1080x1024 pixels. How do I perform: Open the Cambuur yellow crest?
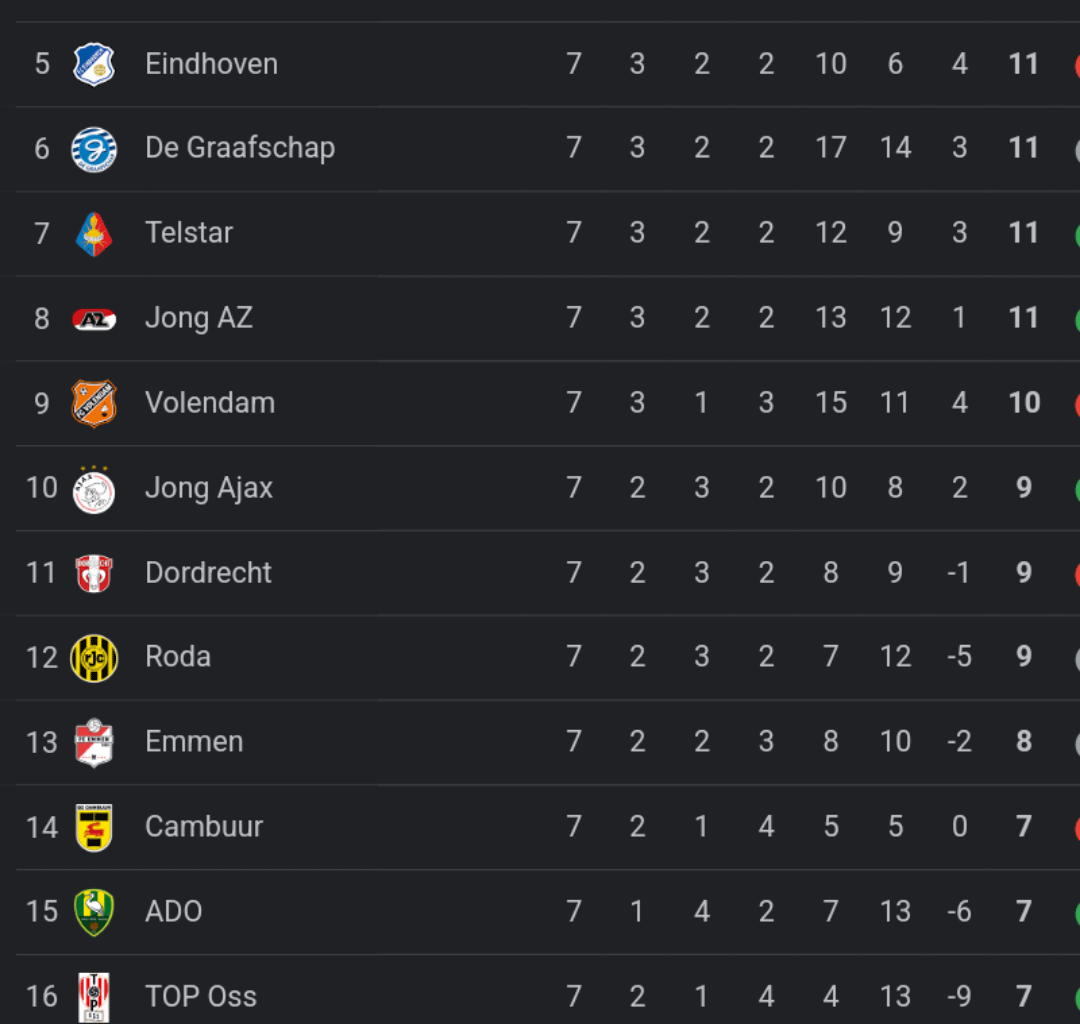(x=94, y=828)
